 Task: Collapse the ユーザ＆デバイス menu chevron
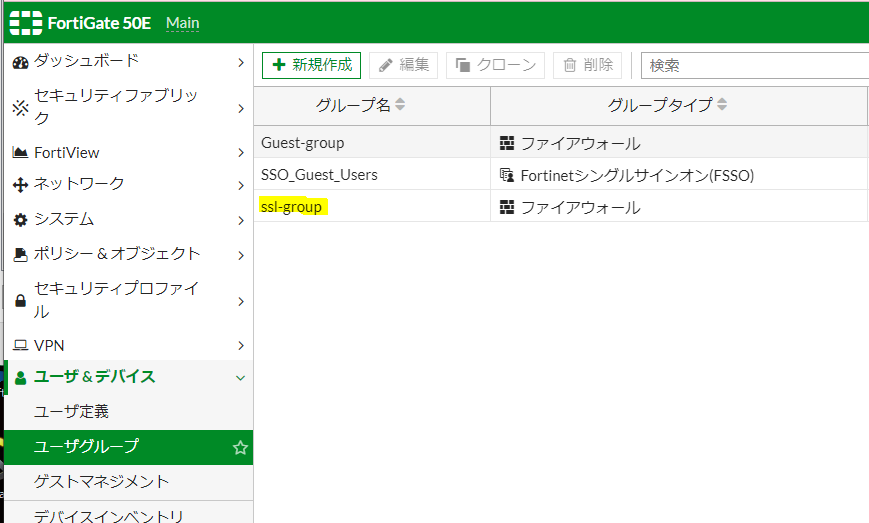(x=241, y=378)
